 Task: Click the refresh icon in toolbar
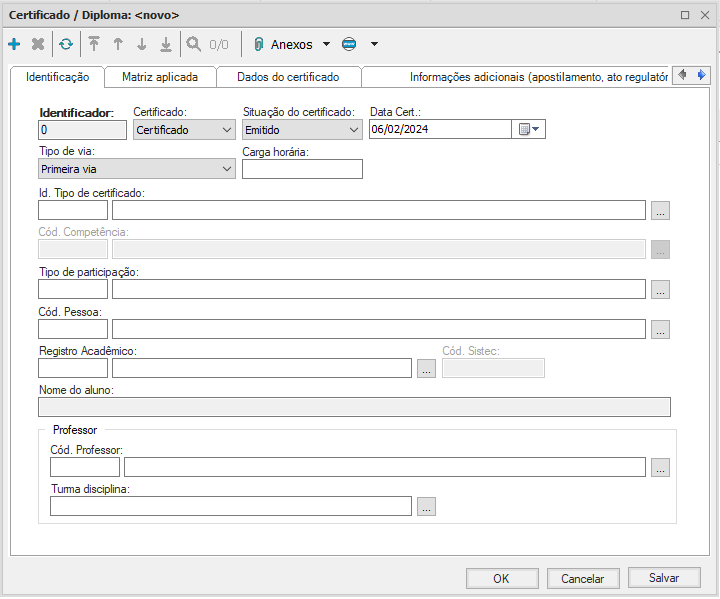66,44
